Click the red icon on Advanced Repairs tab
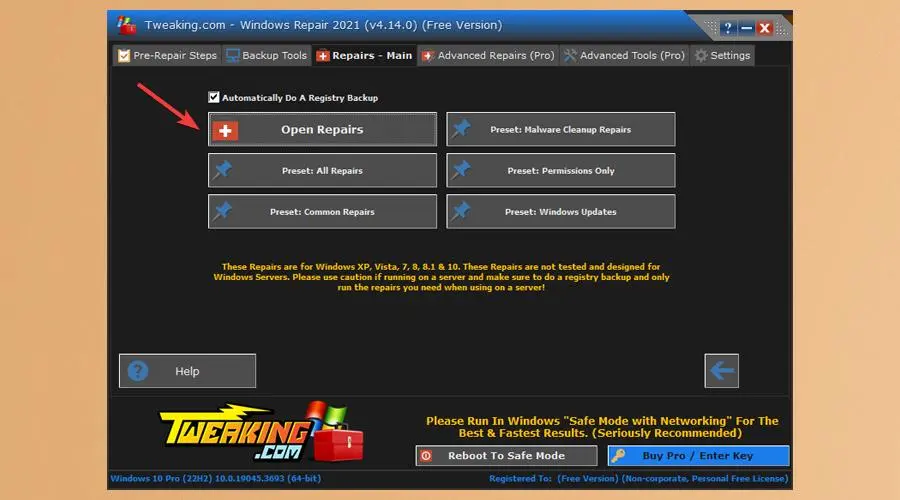This screenshot has width=900, height=500. coord(428,56)
